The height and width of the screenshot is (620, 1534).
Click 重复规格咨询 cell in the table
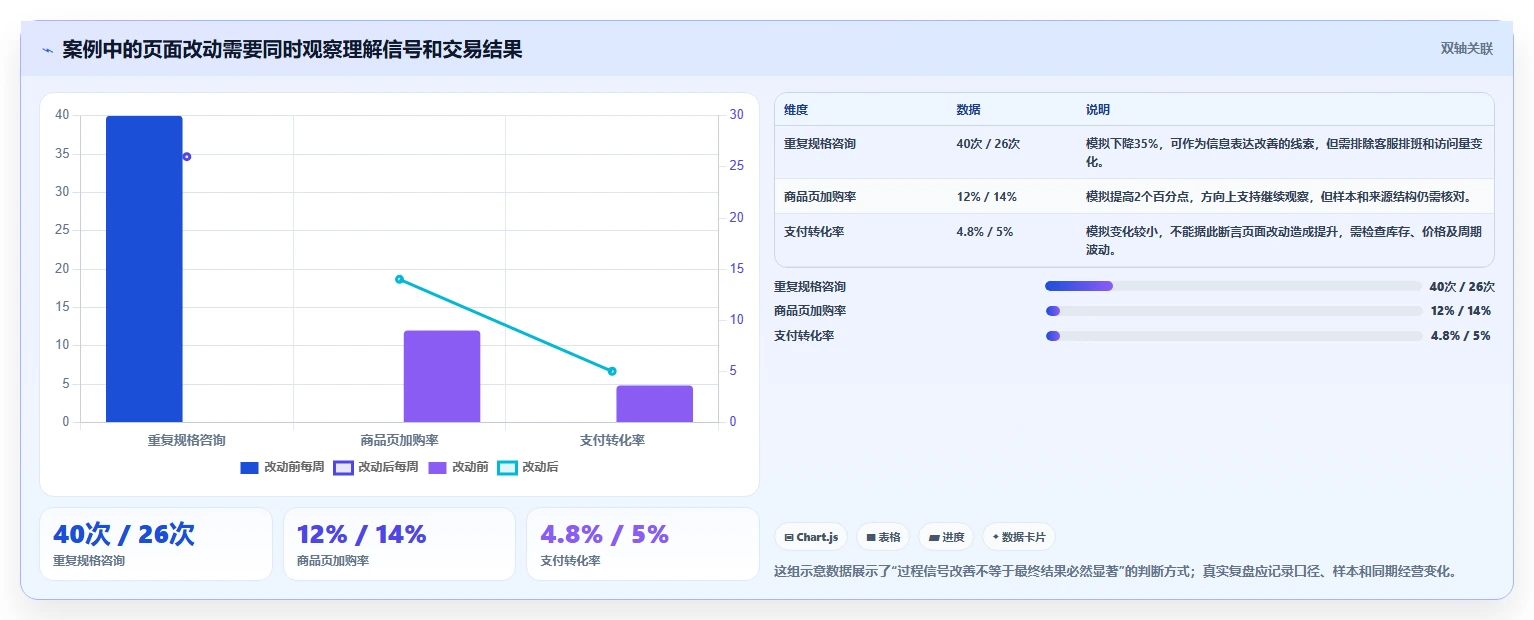tap(820, 144)
